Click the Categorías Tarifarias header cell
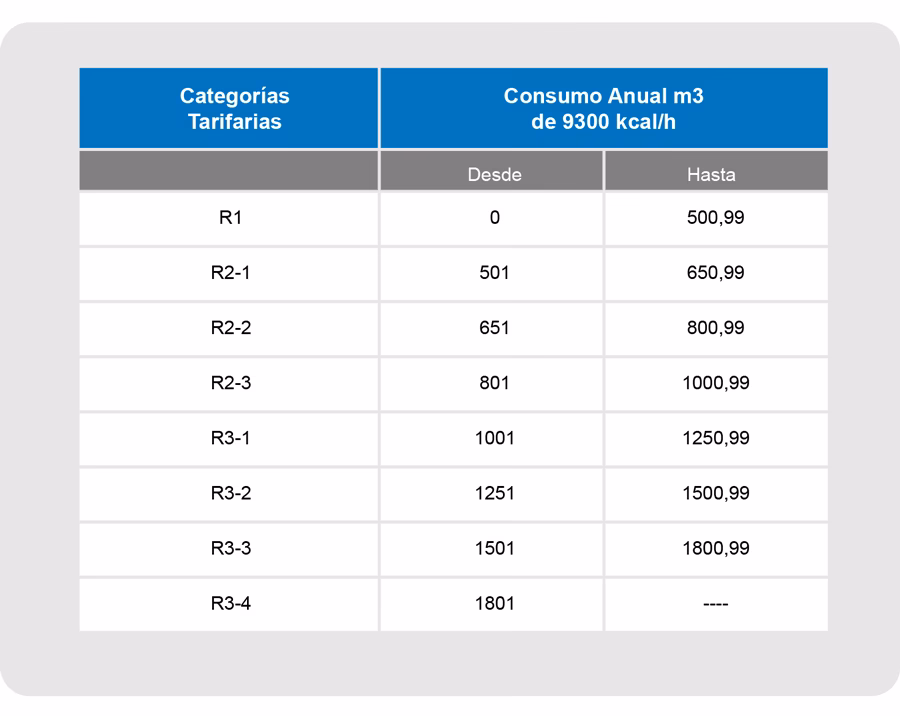900x716 pixels. [234, 109]
